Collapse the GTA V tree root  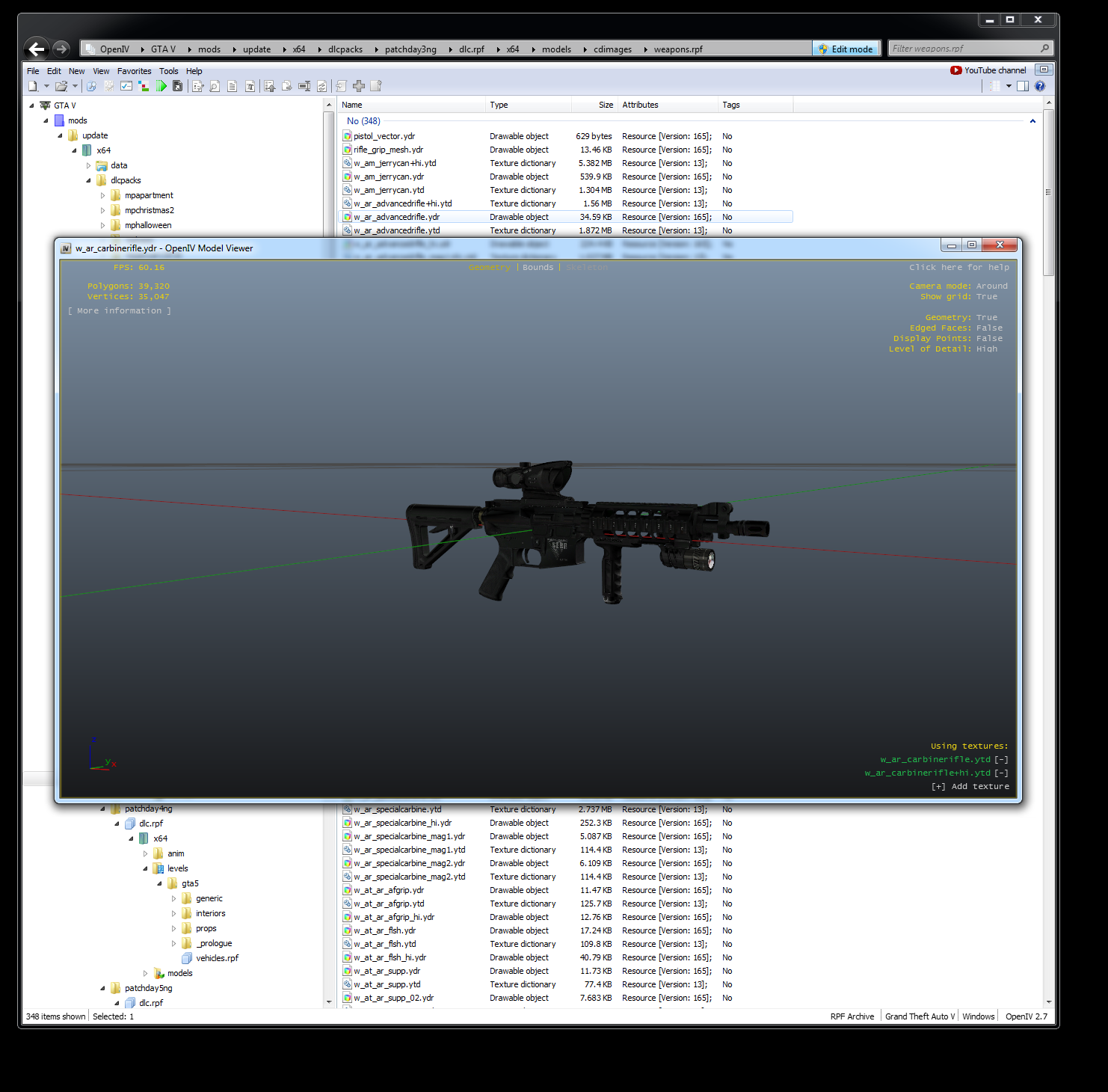31,105
